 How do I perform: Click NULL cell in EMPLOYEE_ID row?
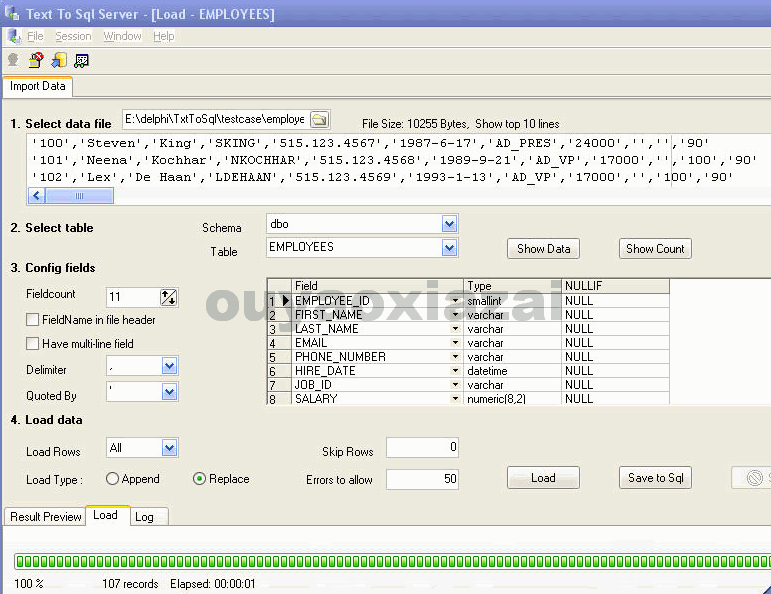(615, 300)
